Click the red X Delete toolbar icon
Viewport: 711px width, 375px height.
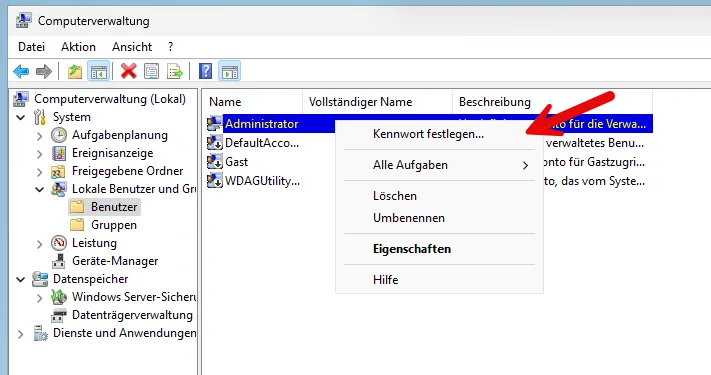[x=129, y=71]
